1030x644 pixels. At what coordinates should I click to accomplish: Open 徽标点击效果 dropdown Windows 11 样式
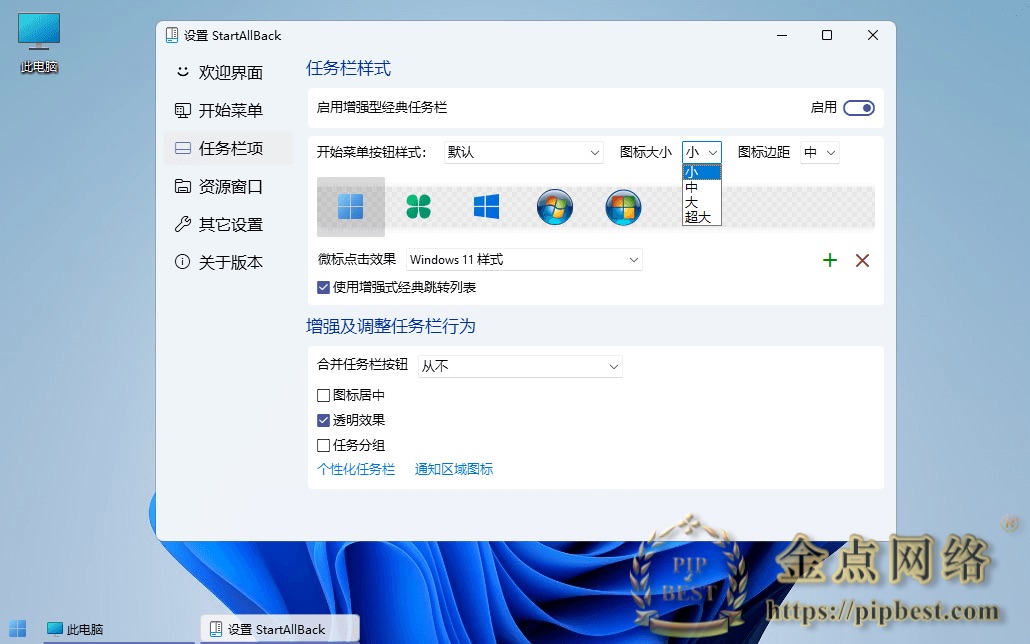pos(524,260)
